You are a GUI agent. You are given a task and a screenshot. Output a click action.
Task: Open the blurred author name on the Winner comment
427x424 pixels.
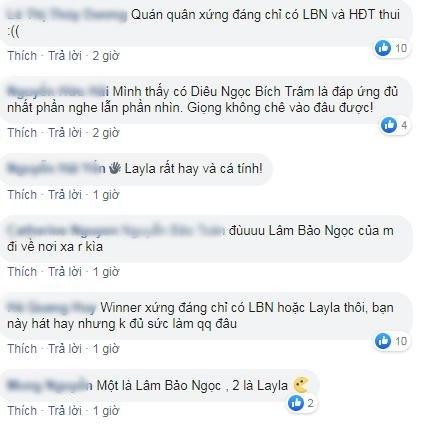tap(52, 307)
